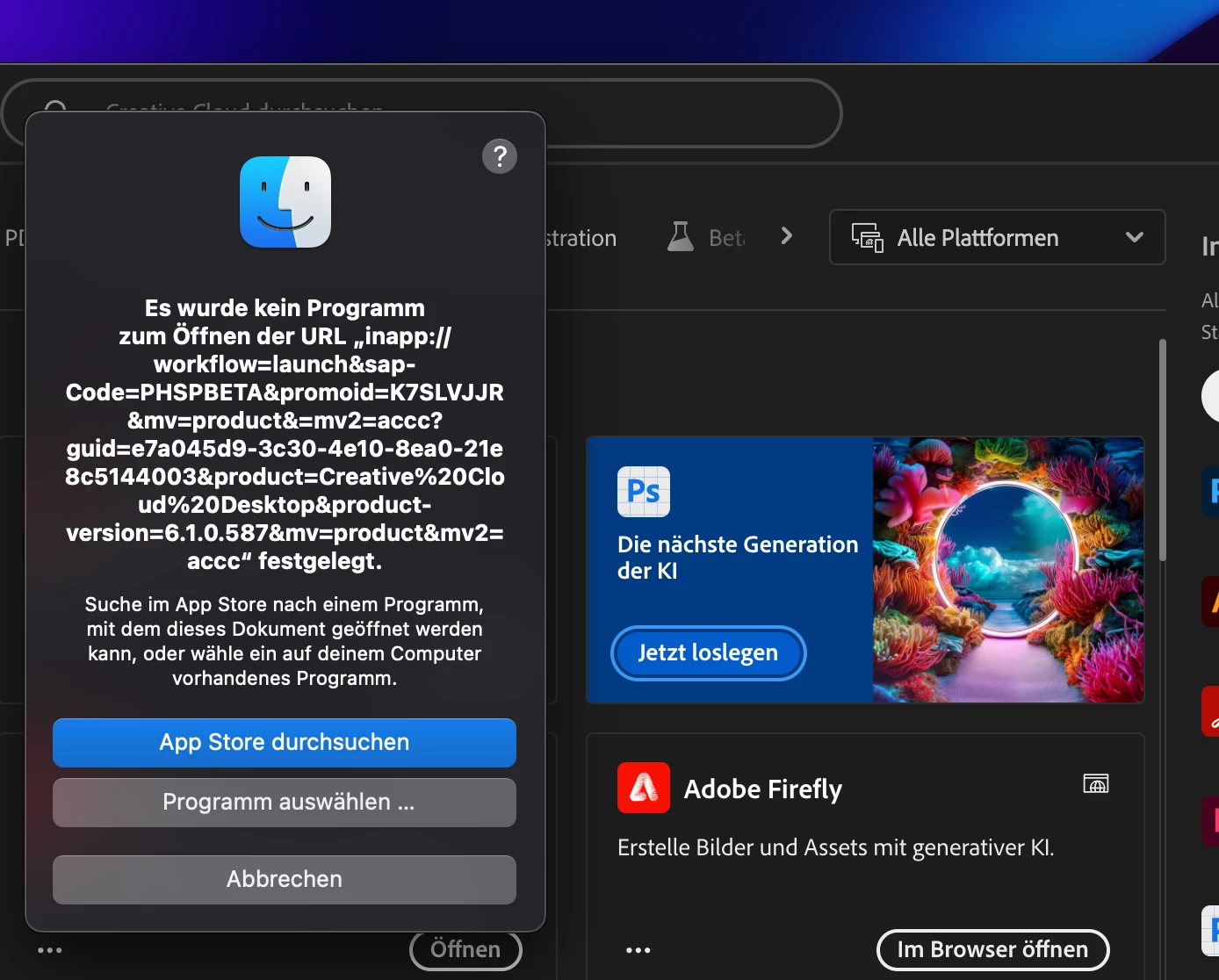Open the Alle Plattformen dropdown
Image resolution: width=1219 pixels, height=980 pixels.
click(998, 237)
